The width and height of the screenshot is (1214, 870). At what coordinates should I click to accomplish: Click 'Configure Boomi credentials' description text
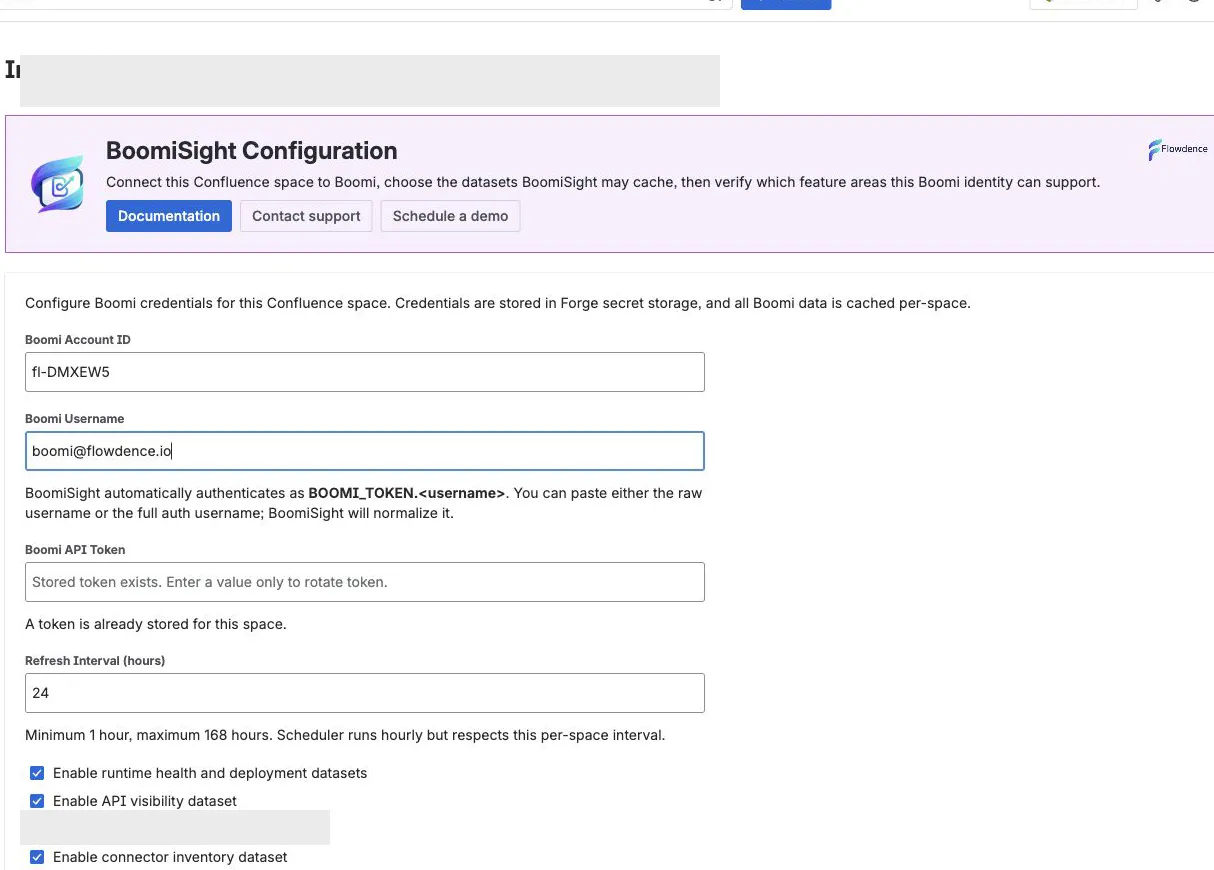497,303
